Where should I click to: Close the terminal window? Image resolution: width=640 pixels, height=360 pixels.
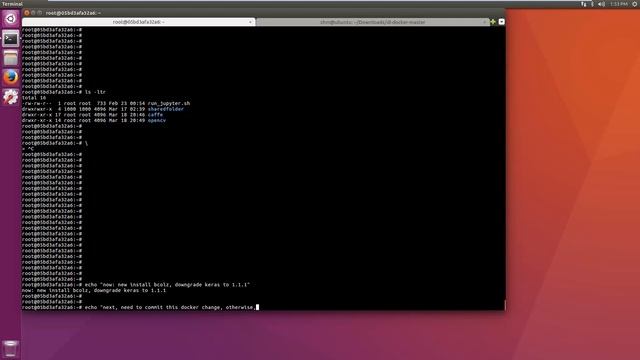click(27, 13)
